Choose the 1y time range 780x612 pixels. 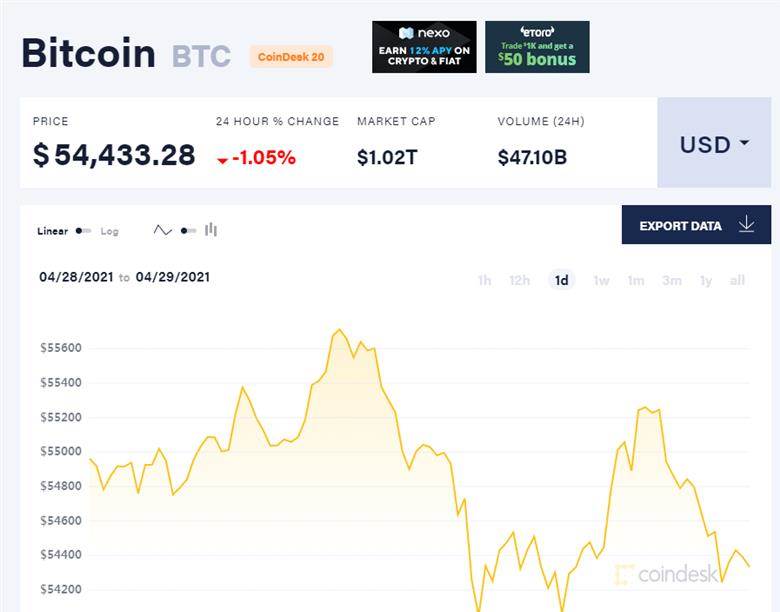(x=706, y=281)
